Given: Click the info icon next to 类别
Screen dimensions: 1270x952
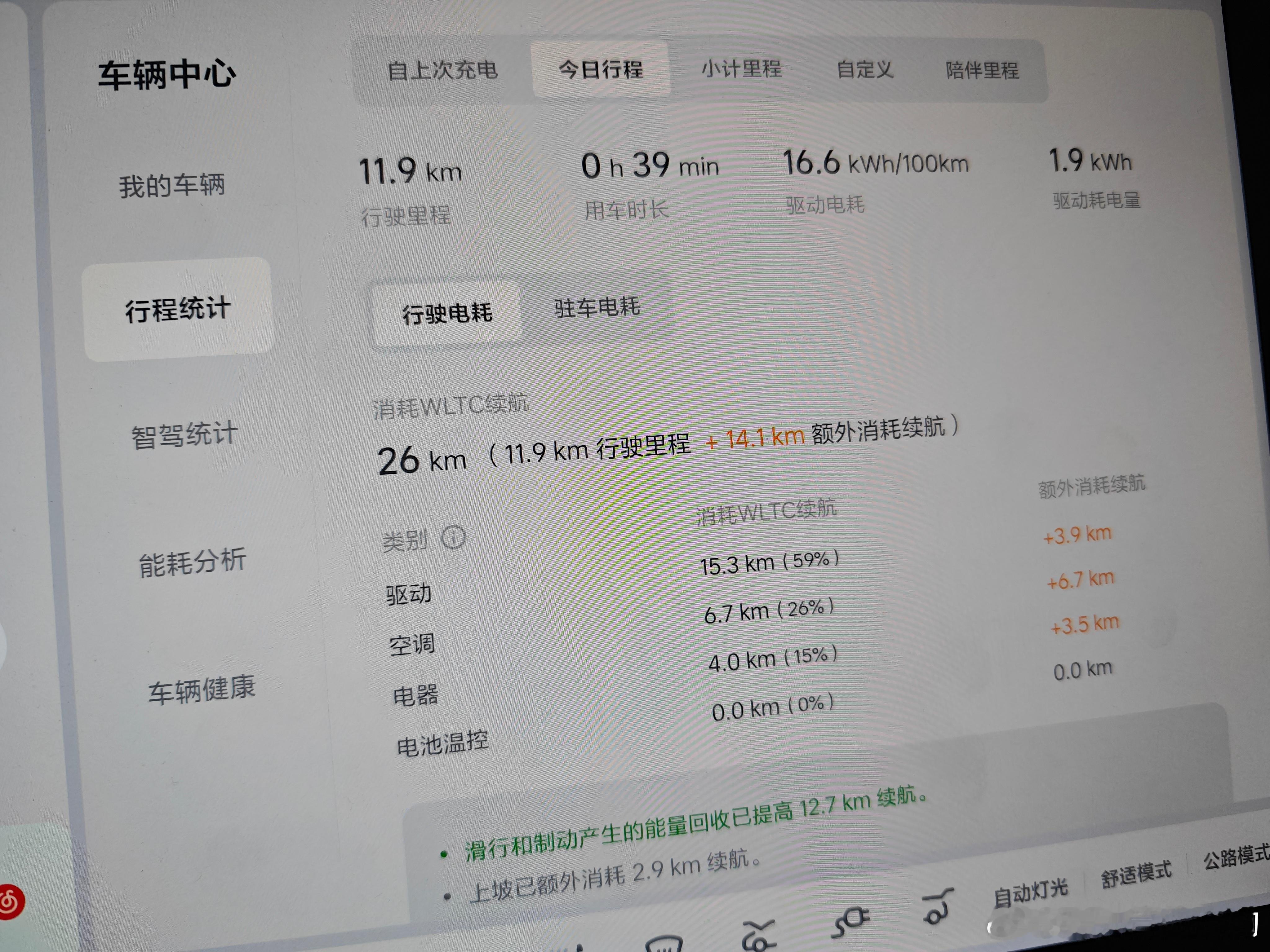Looking at the screenshot, I should [x=453, y=538].
